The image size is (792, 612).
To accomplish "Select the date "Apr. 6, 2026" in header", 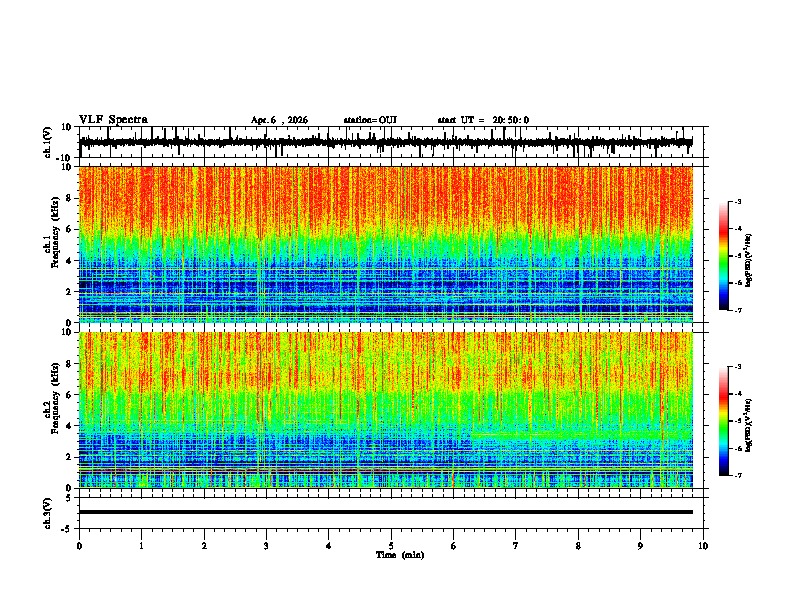I will point(279,120).
